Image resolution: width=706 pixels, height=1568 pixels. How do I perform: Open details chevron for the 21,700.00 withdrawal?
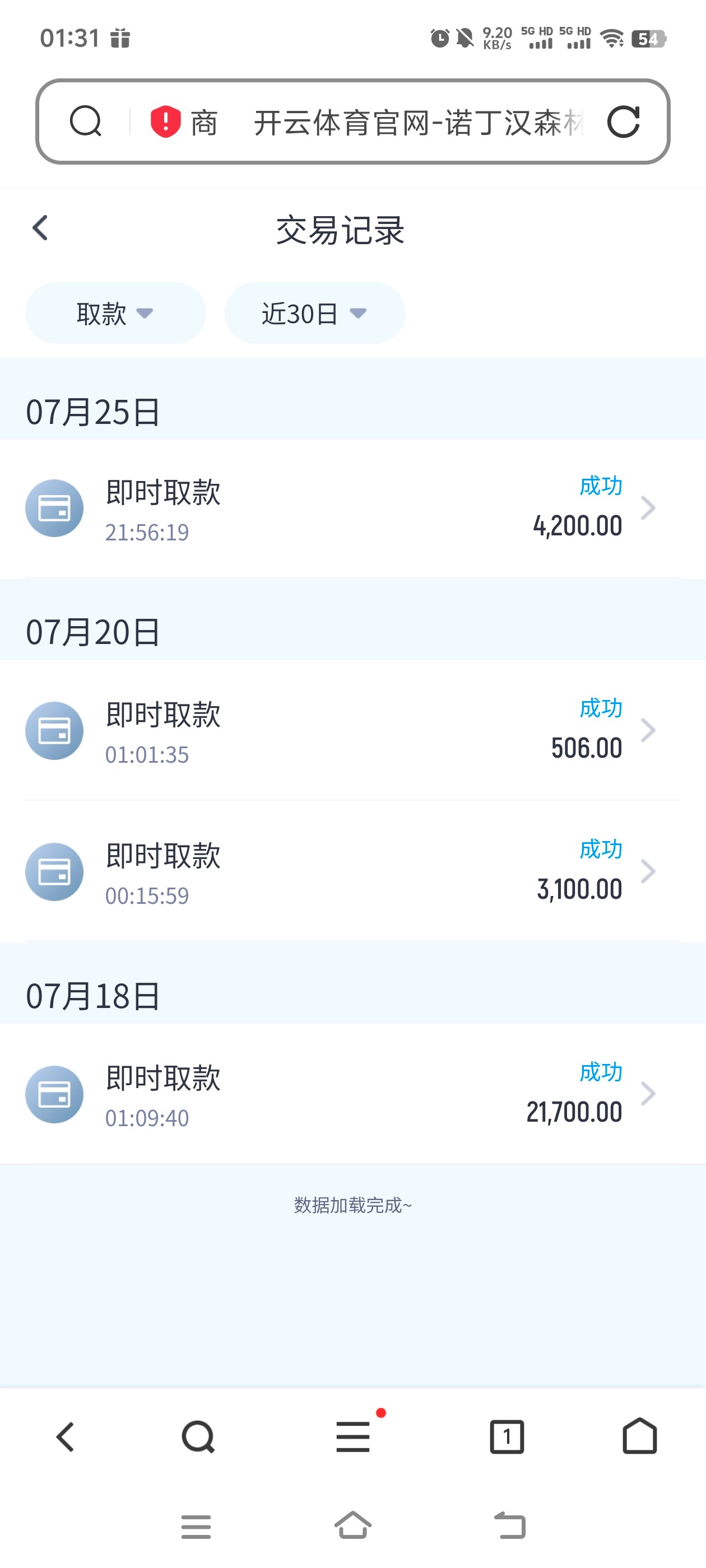click(x=648, y=1094)
